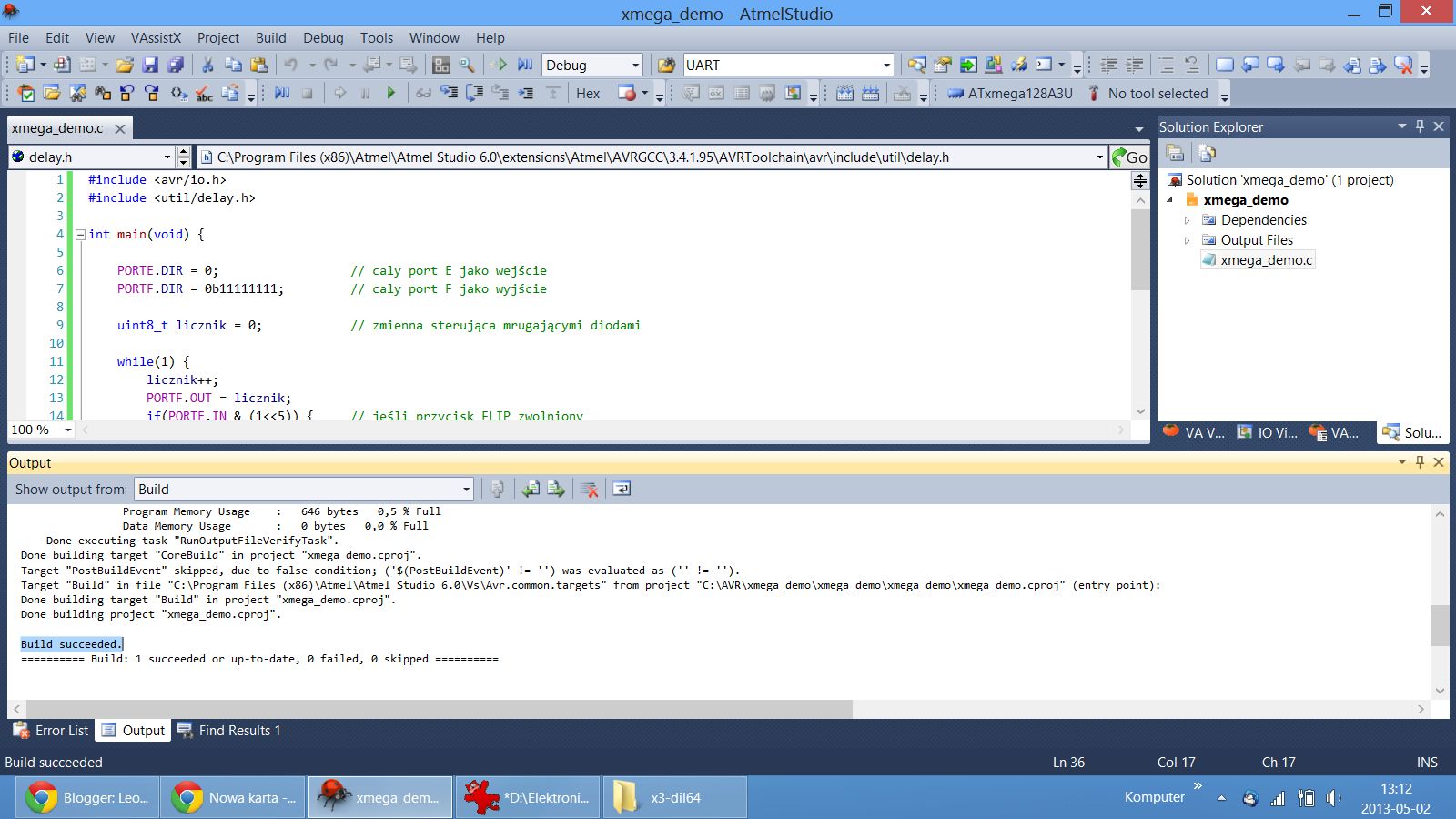This screenshot has height=819, width=1456.
Task: Click the 'No tool selected' programmer button
Action: pos(1148,93)
